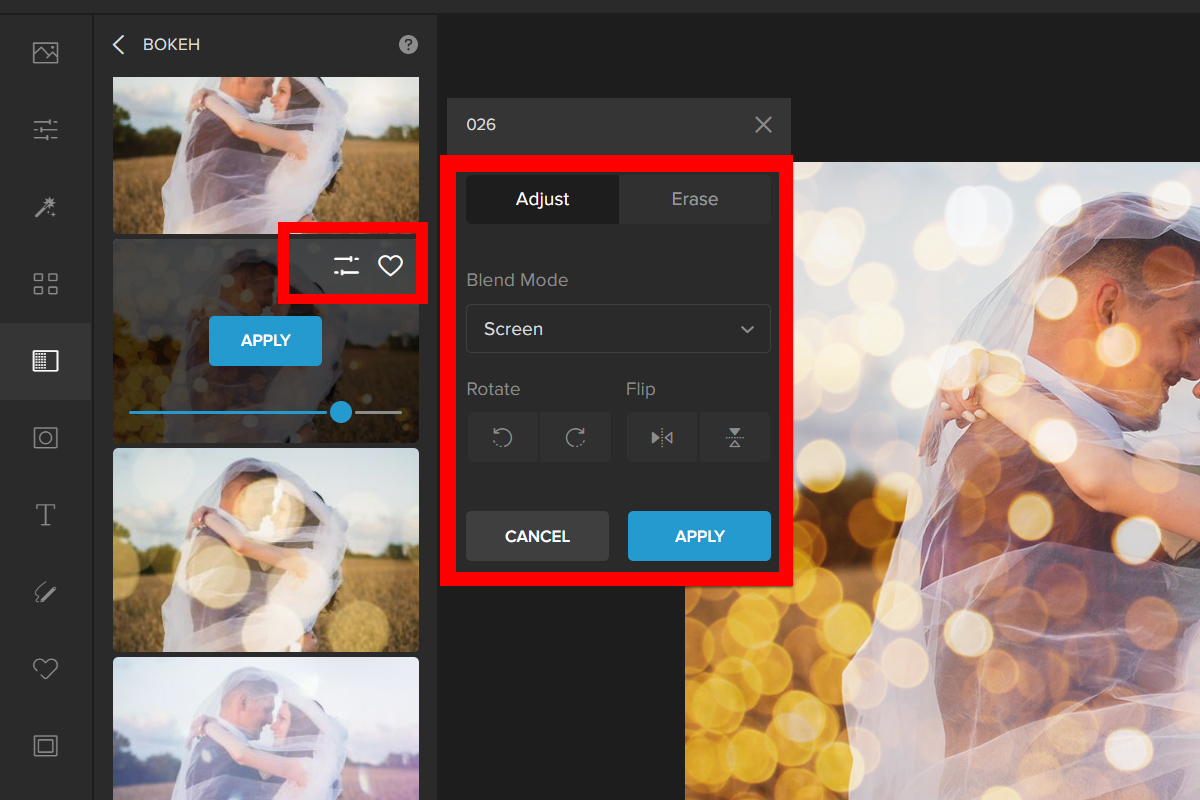
Task: Select the Touch Up magic wand icon
Action: coord(45,207)
